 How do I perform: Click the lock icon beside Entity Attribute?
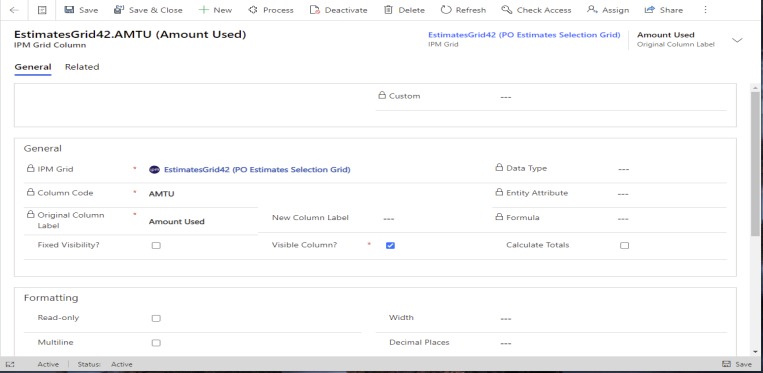pyautogui.click(x=499, y=192)
